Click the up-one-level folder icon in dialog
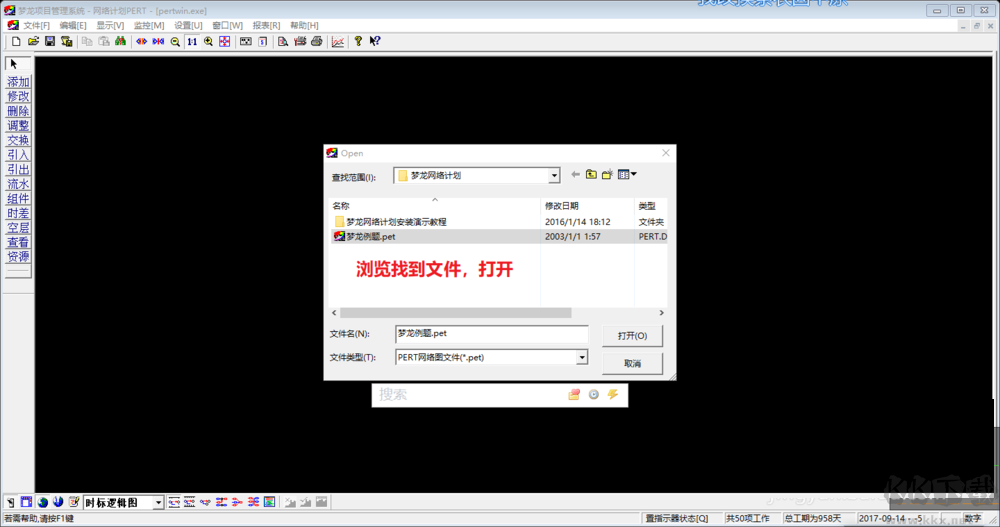Viewport: 1000px width, 527px height. click(x=591, y=174)
